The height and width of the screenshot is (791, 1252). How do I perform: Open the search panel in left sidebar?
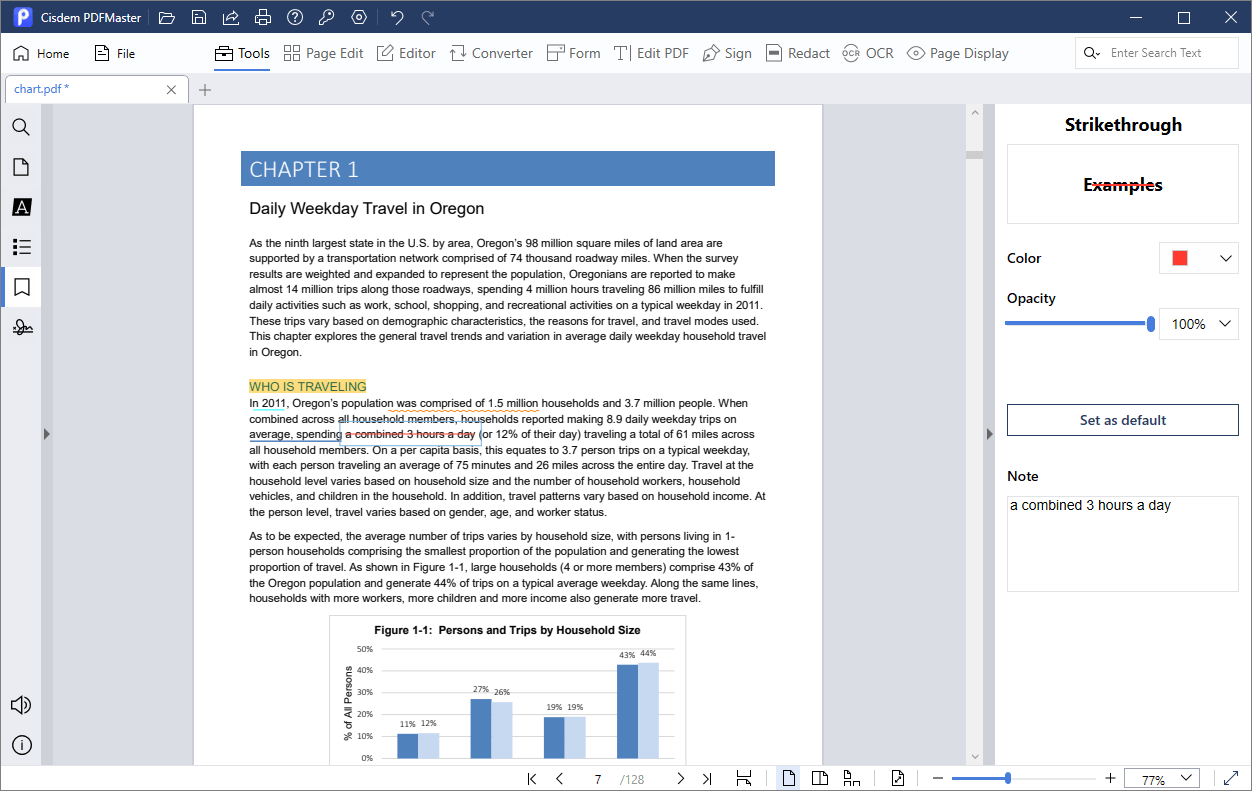coord(20,127)
